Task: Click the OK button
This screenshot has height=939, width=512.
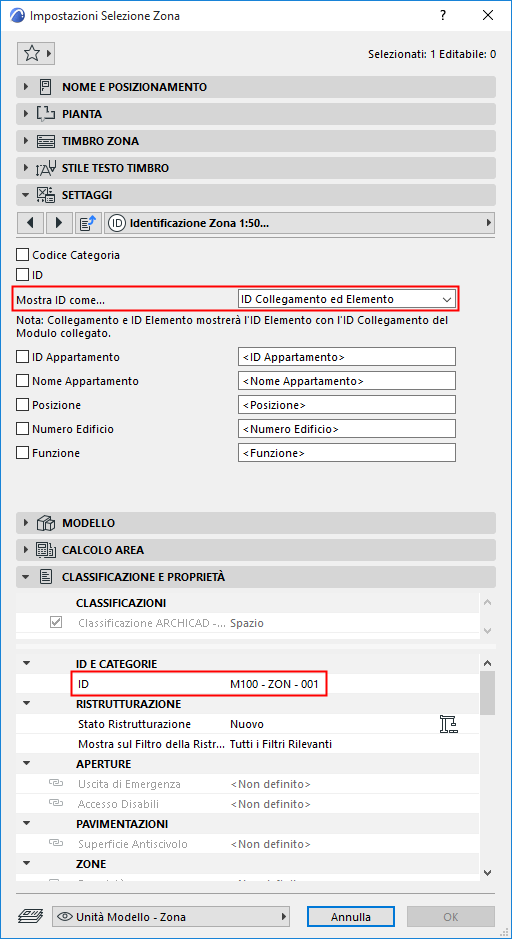Action: pos(451,916)
